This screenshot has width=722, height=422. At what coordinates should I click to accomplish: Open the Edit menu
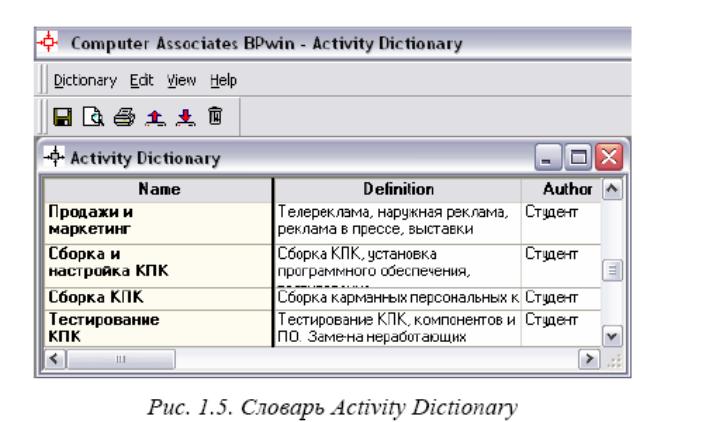(141, 80)
